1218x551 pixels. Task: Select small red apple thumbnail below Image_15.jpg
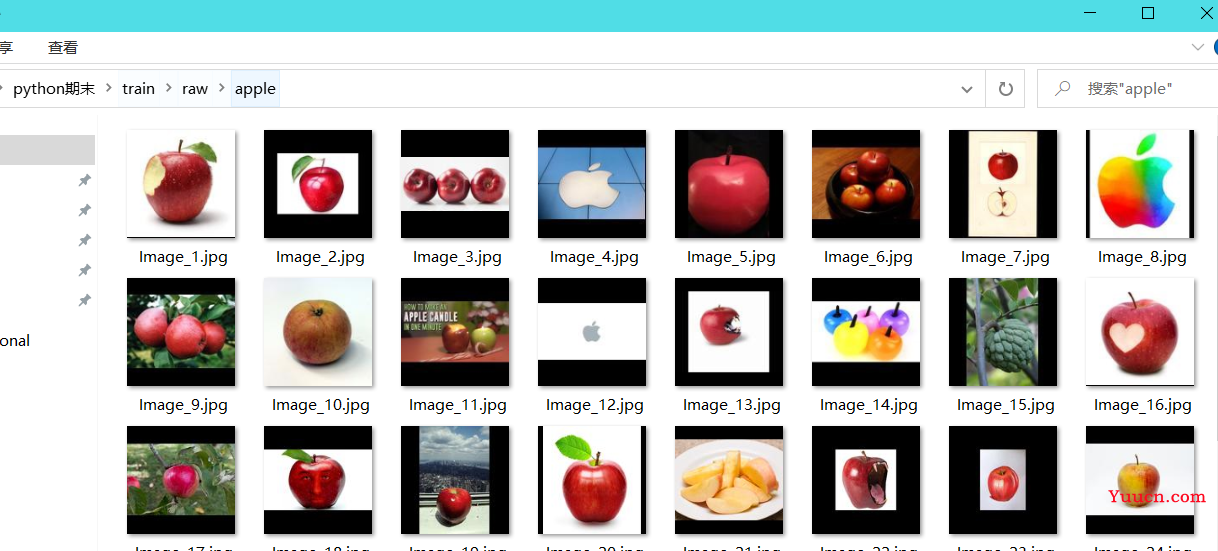click(1003, 480)
